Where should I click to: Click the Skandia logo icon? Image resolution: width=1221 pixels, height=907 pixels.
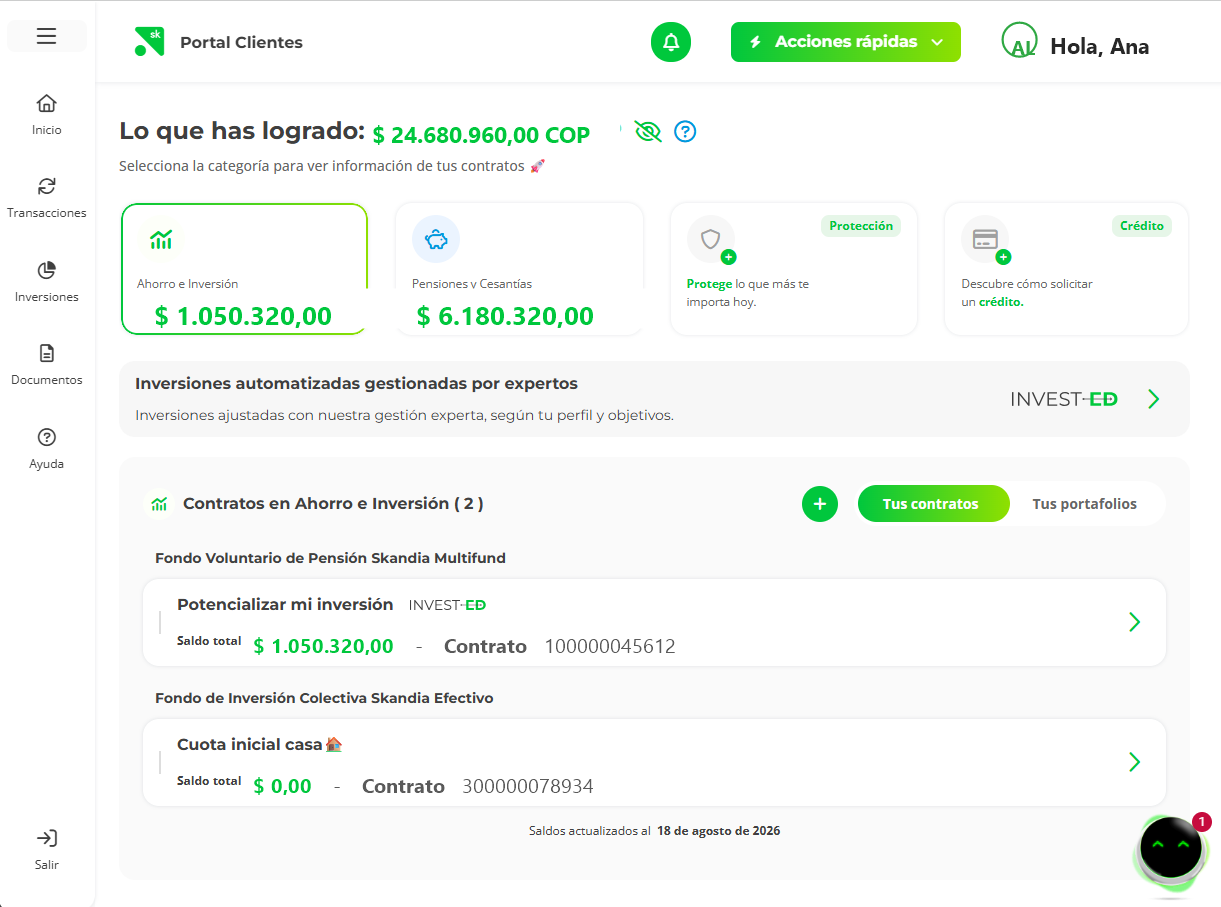[148, 42]
